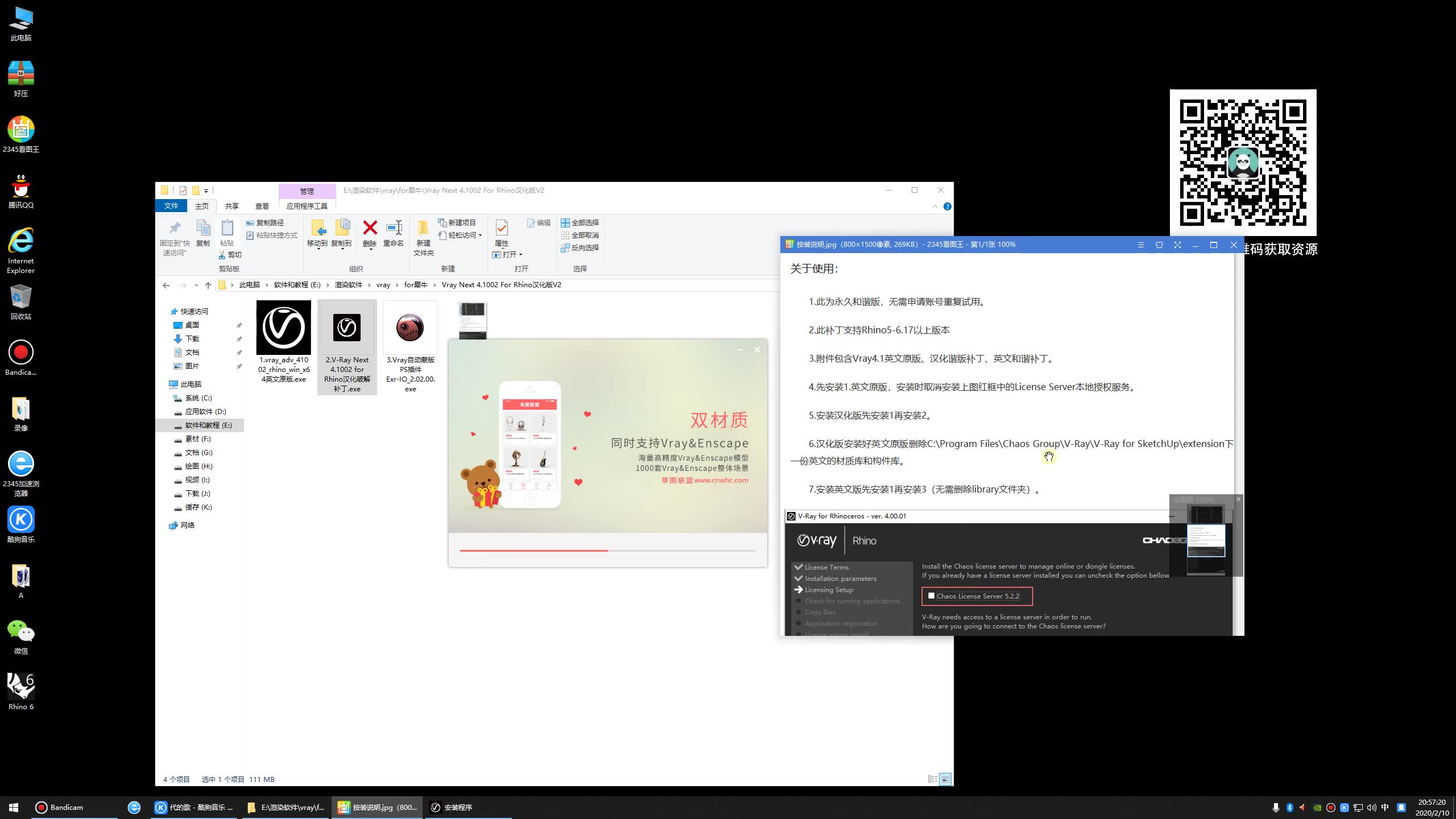The height and width of the screenshot is (819, 1456).
Task: Click the Up one level arrow in Explorer
Action: coord(208,285)
